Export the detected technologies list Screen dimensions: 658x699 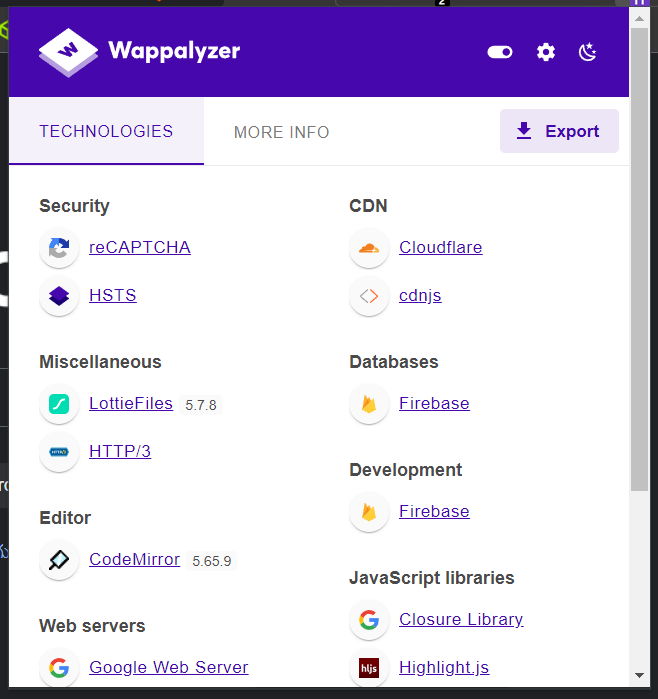click(559, 132)
